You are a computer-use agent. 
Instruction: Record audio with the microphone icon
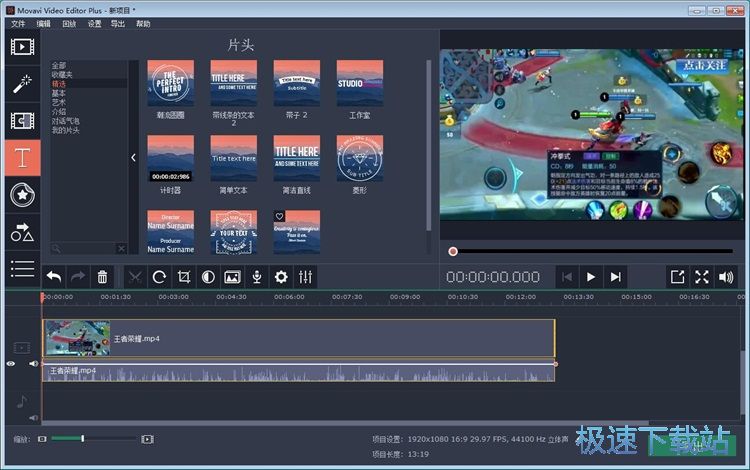click(257, 277)
